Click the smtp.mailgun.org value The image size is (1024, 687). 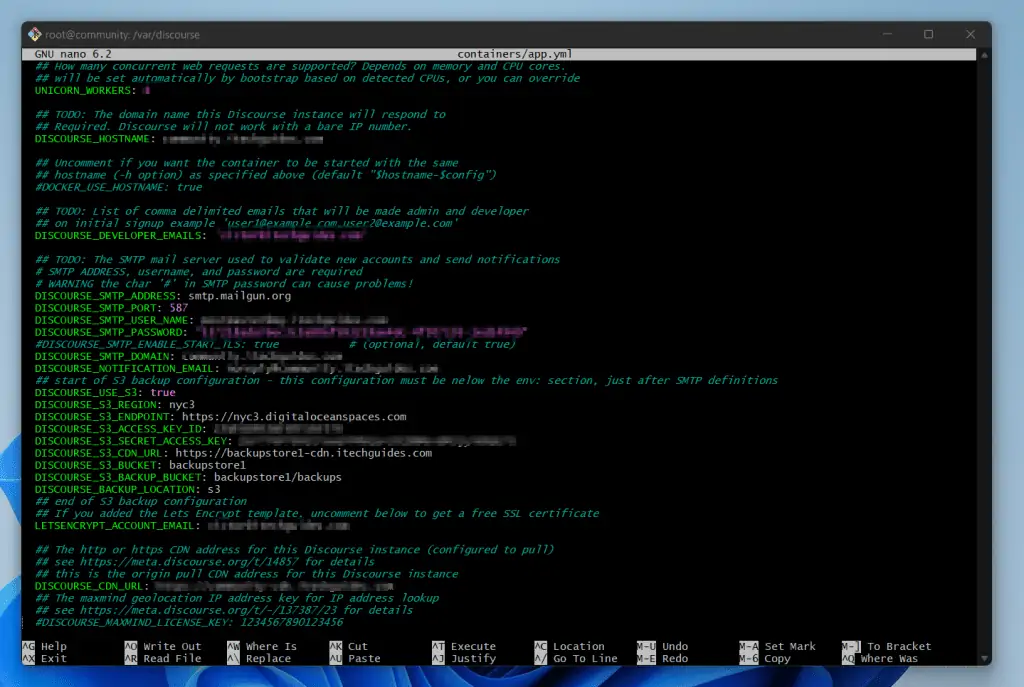[x=240, y=296]
